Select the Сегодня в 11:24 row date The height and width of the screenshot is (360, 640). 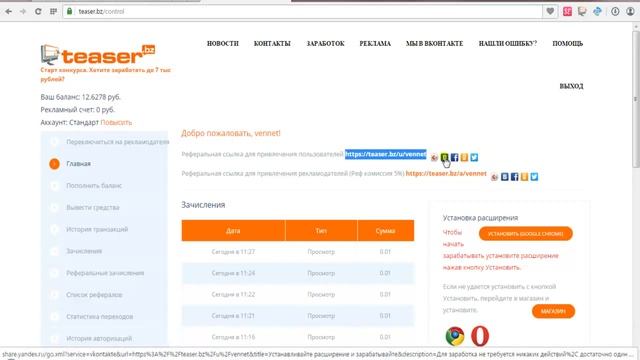pyautogui.click(x=233, y=273)
